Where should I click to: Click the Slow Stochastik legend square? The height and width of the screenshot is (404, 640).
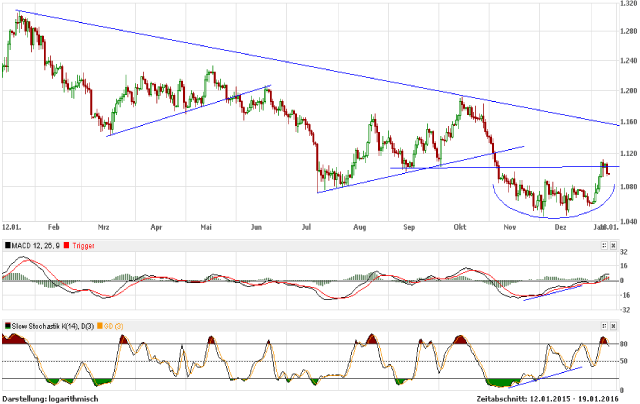pos(8,327)
